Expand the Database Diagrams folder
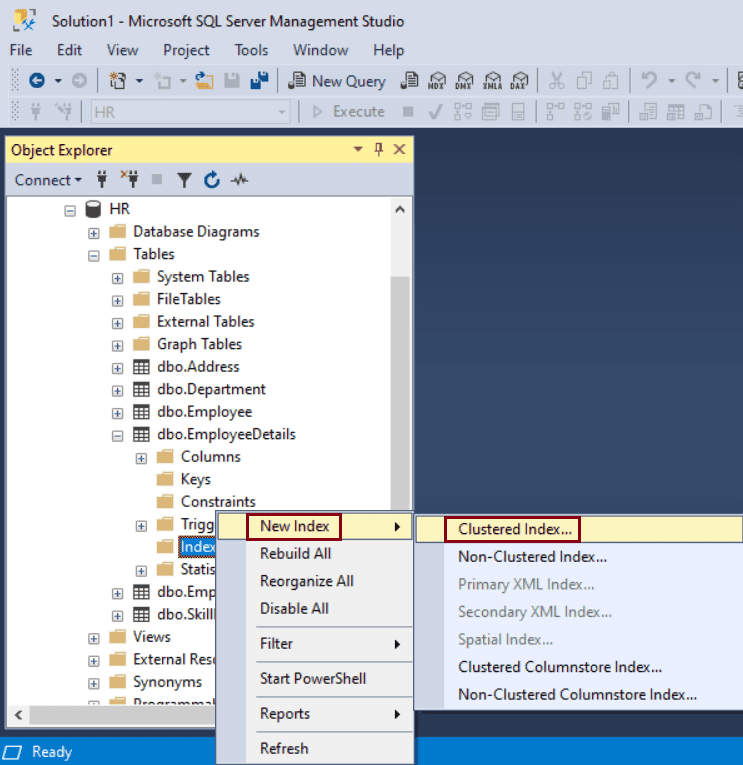 94,232
